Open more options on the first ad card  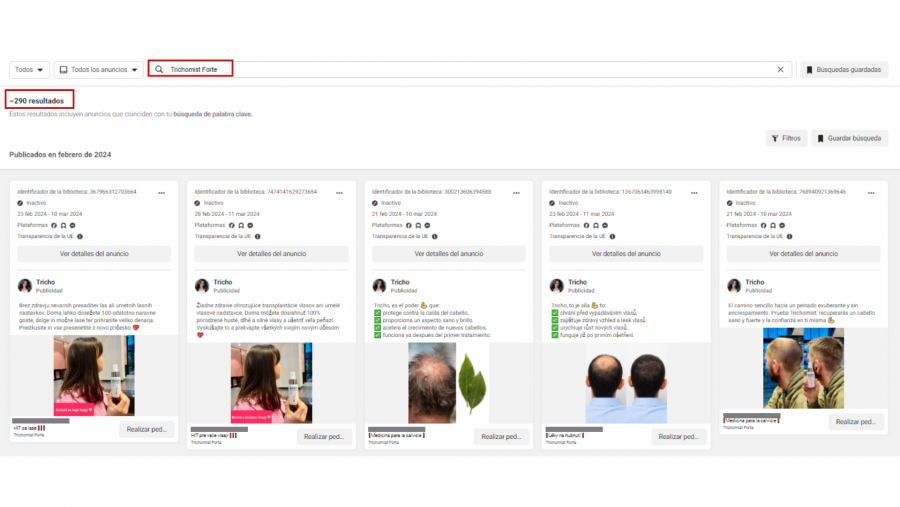pyautogui.click(x=161, y=192)
